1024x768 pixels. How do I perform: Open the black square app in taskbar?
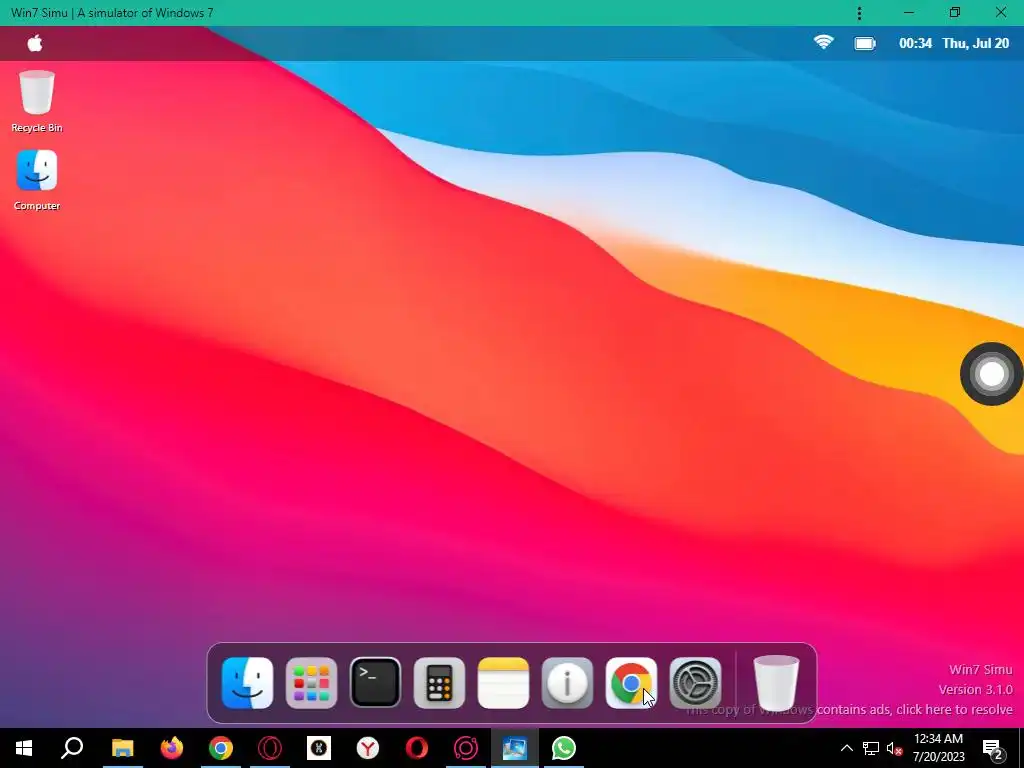319,748
